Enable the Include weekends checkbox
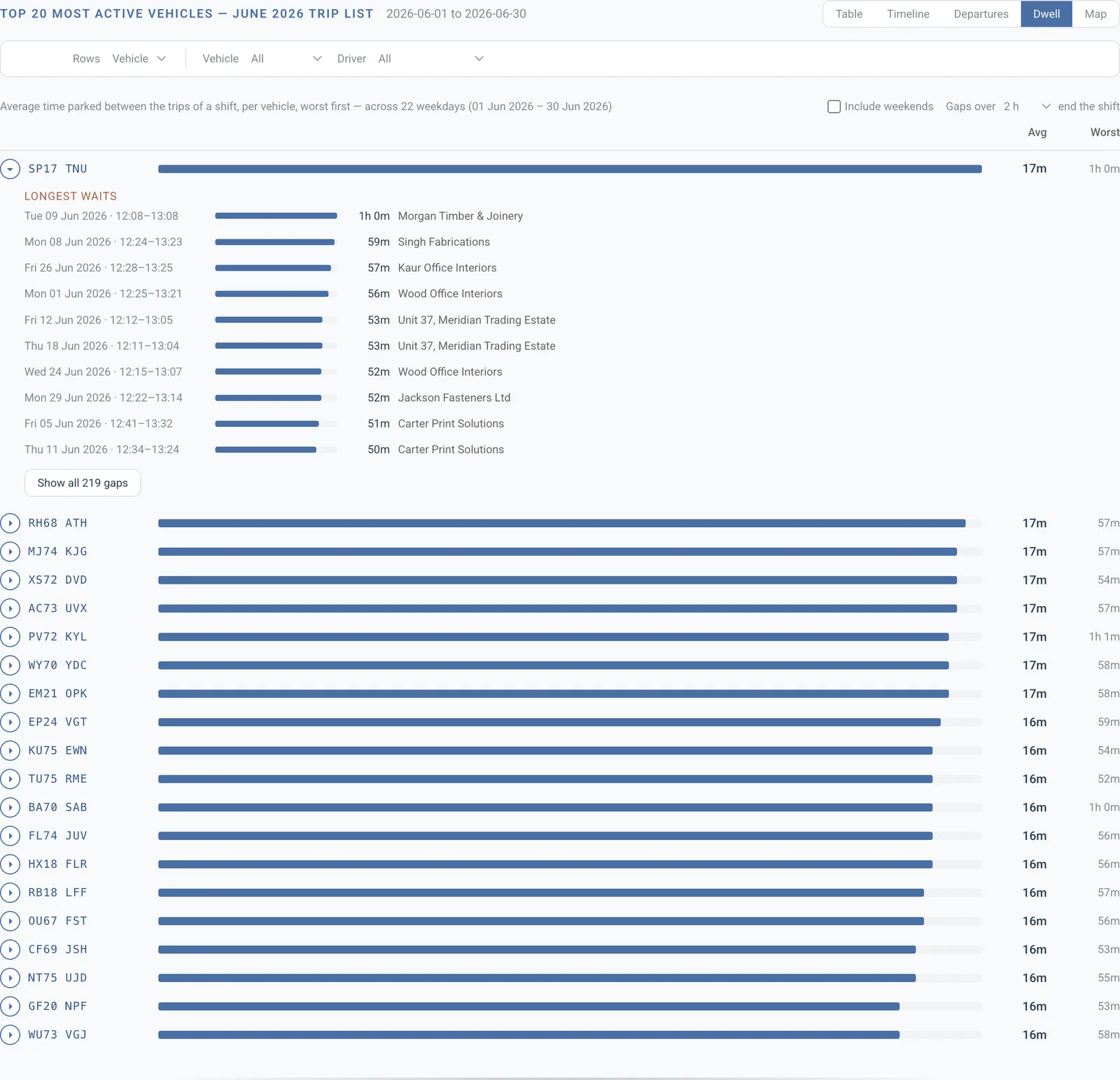The height and width of the screenshot is (1080, 1120). click(834, 106)
